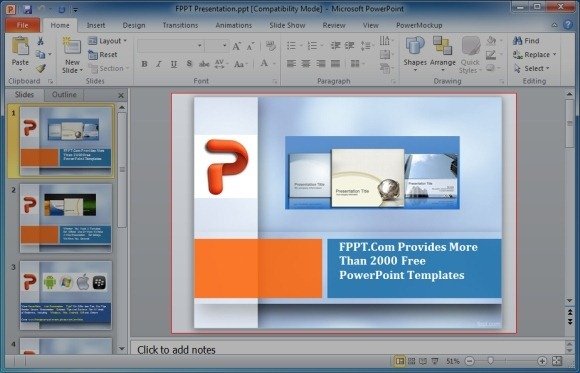Click the Reset slide button
The width and height of the screenshot is (580, 373).
point(103,55)
